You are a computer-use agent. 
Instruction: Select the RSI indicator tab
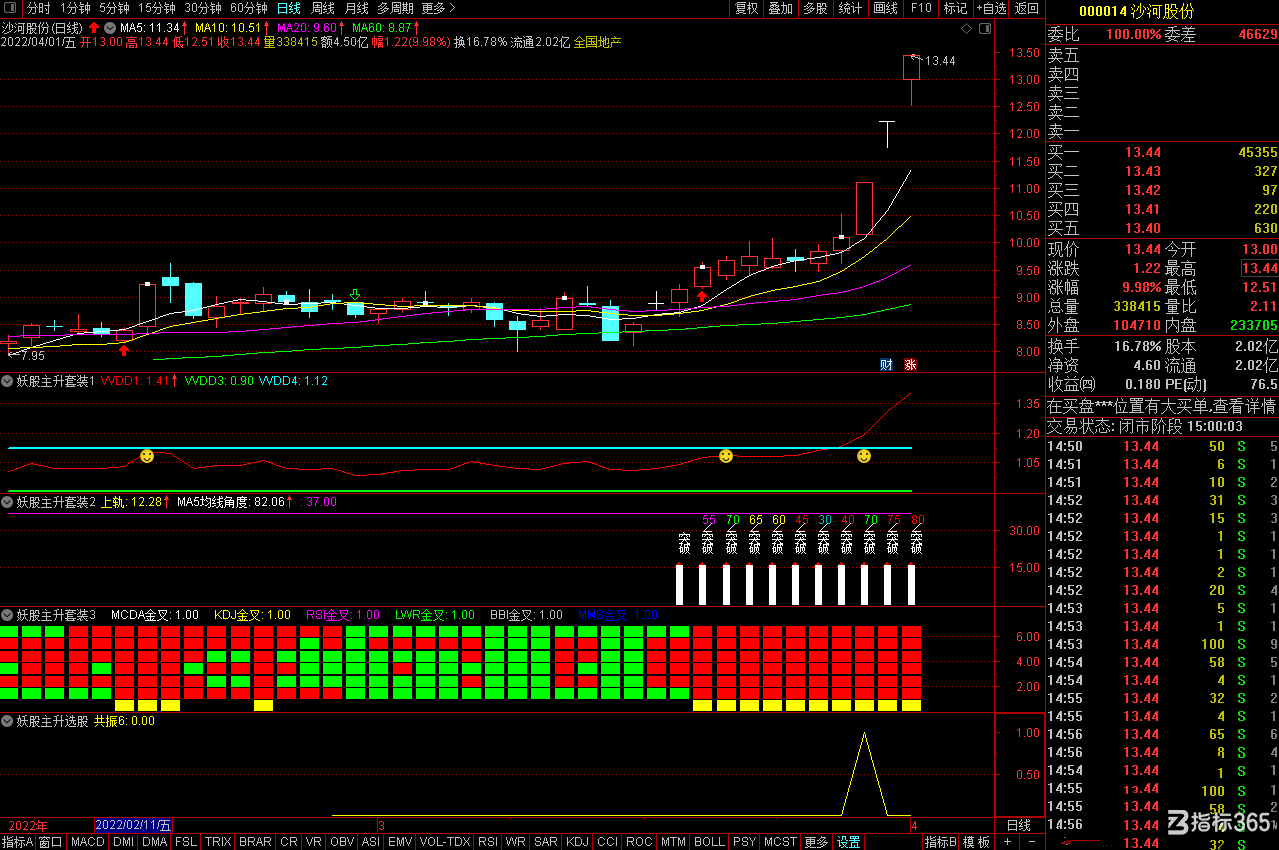pyautogui.click(x=488, y=842)
